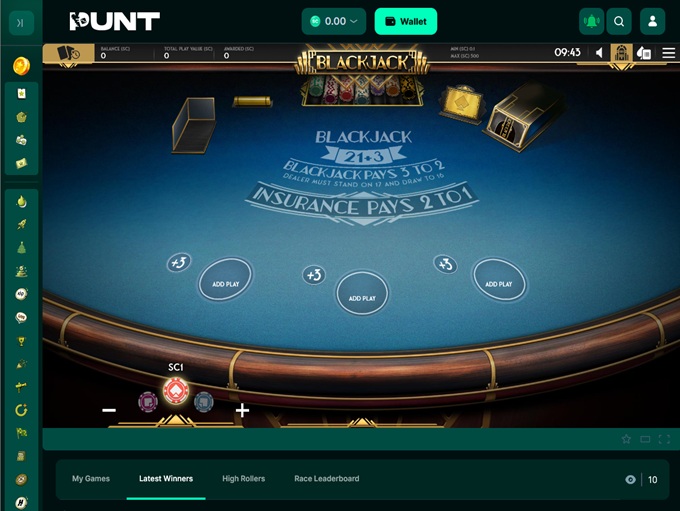Click the gold coin icon in sidebar
The height and width of the screenshot is (511, 680).
pos(21,66)
